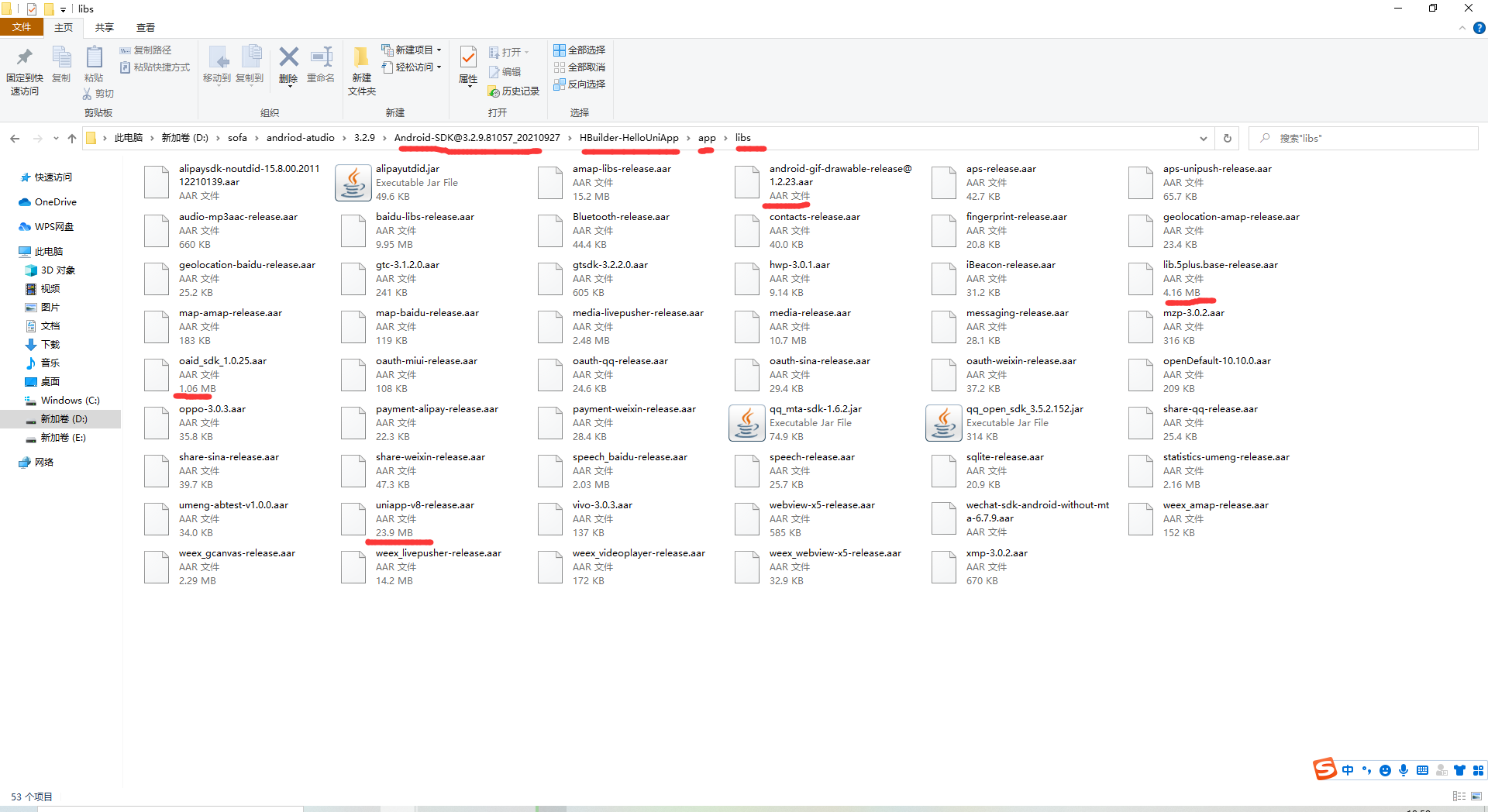Click Select all in the ribbon
This screenshot has height=812, width=1488.
click(x=579, y=50)
